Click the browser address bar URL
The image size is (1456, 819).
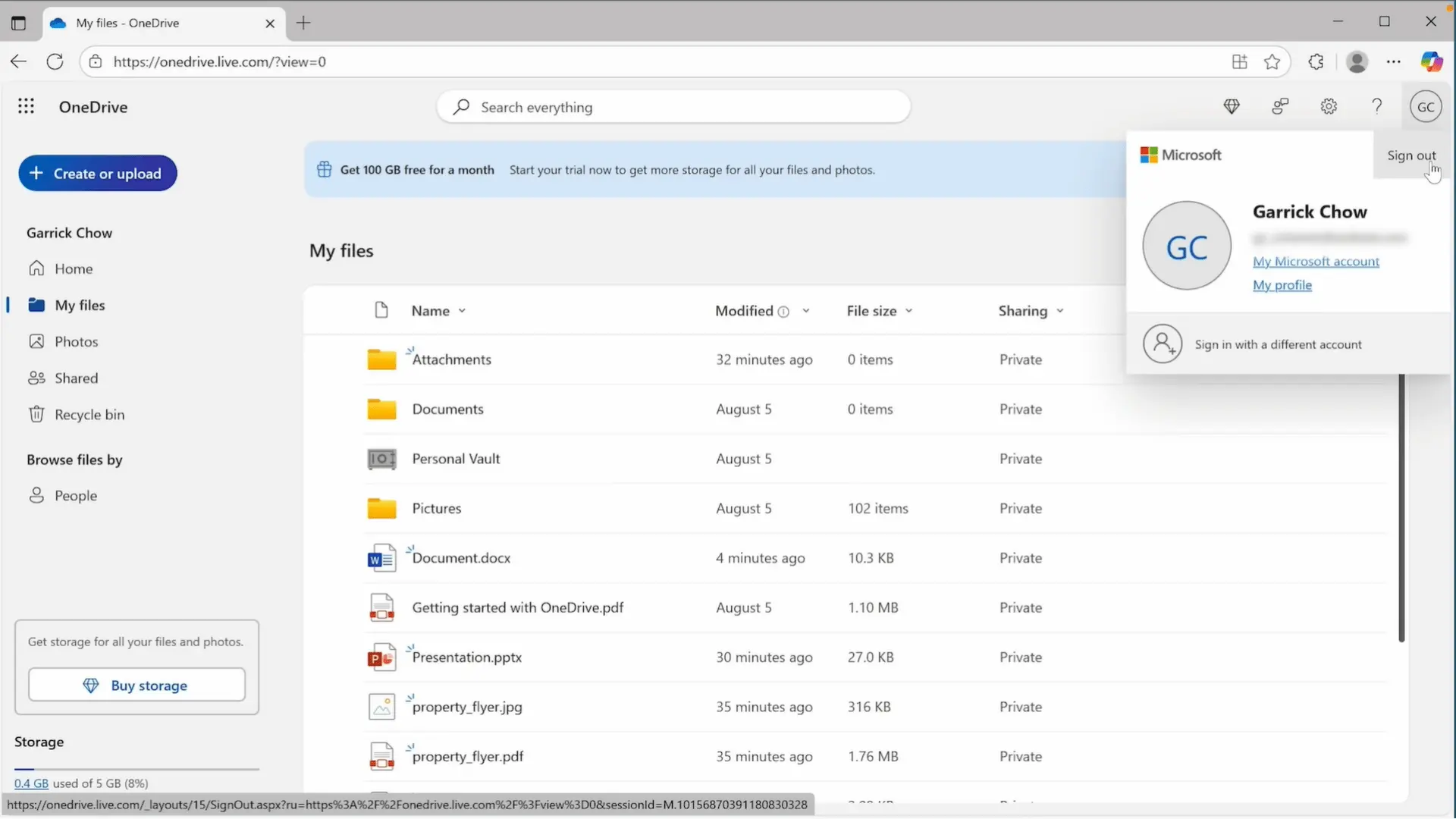point(220,61)
